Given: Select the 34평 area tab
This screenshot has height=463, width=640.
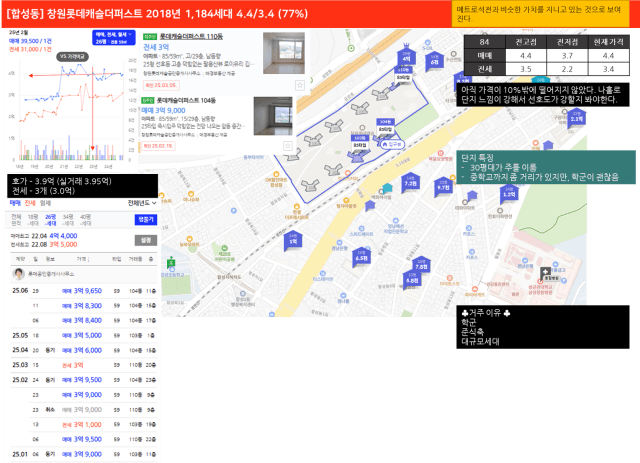Looking at the screenshot, I should 68,220.
